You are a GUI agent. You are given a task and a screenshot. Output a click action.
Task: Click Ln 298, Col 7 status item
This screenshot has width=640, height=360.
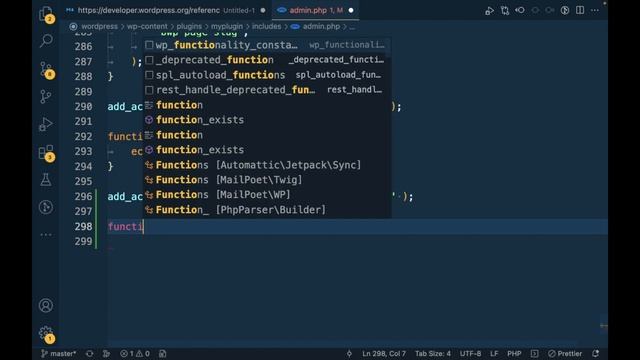point(384,353)
